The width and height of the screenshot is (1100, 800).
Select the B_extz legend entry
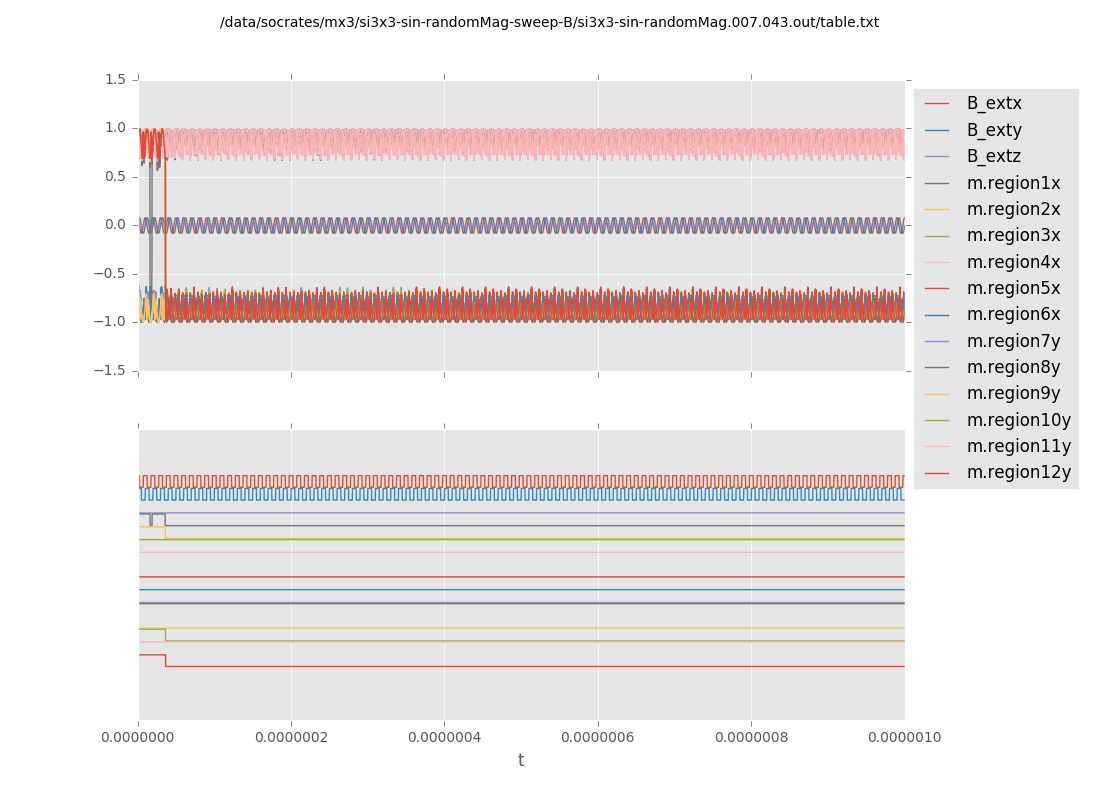point(993,157)
